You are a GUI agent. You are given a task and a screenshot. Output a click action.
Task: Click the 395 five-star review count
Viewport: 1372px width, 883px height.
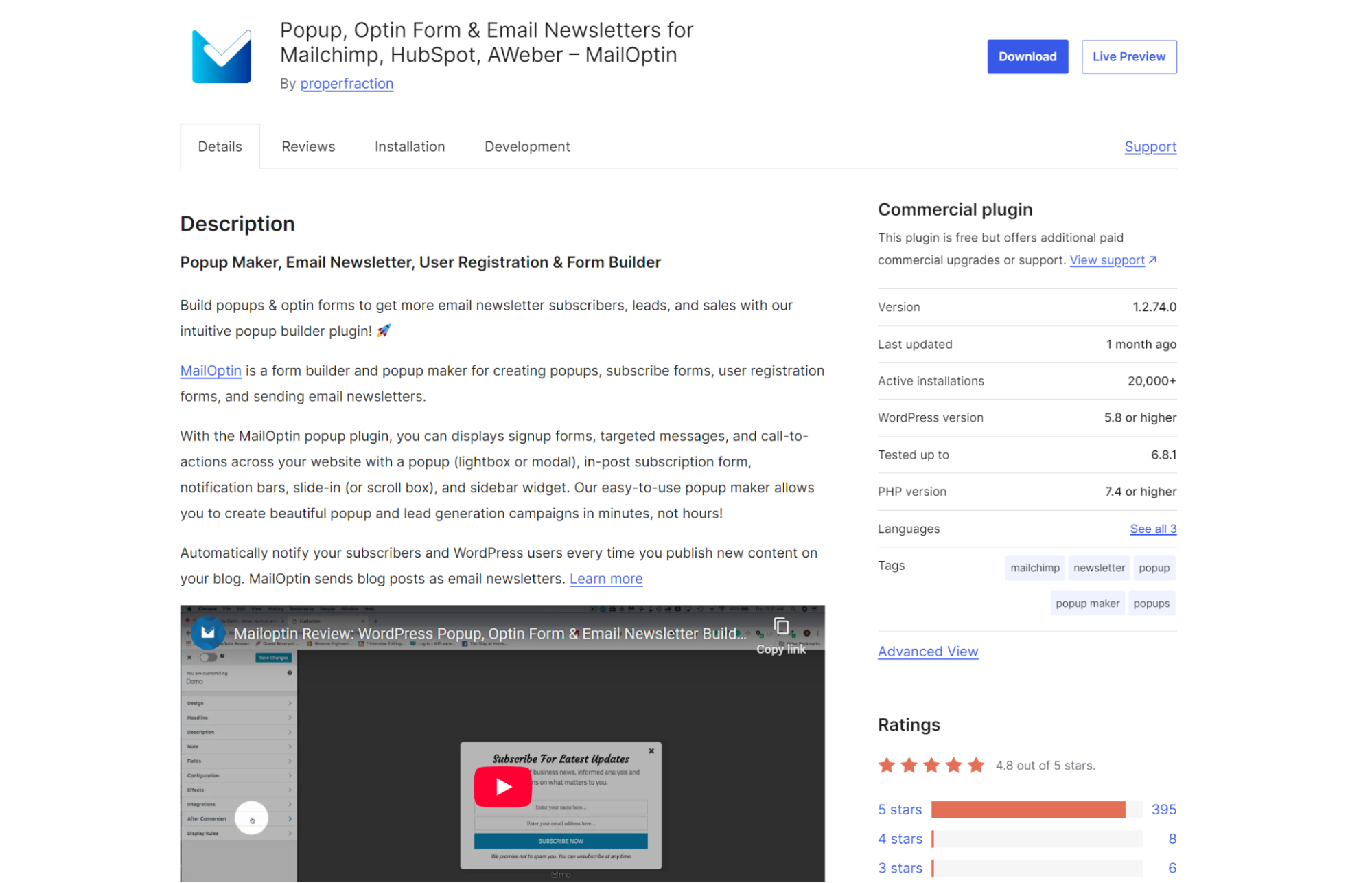click(1163, 810)
